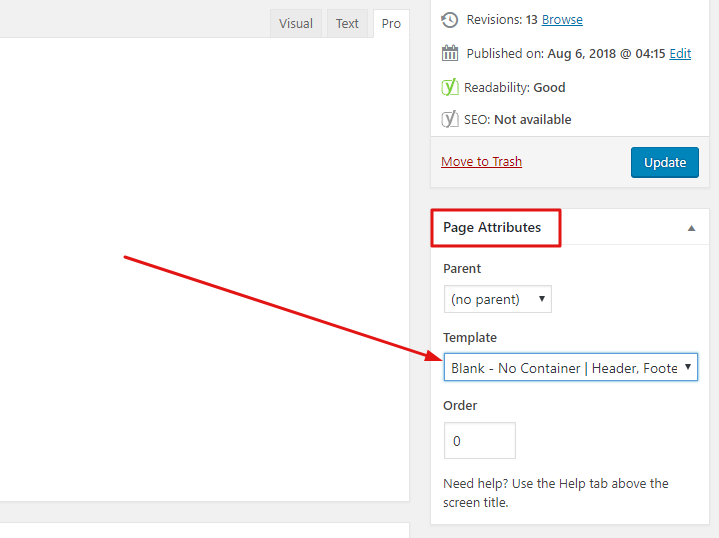
Task: Click the published date calendar icon
Action: tap(450, 54)
